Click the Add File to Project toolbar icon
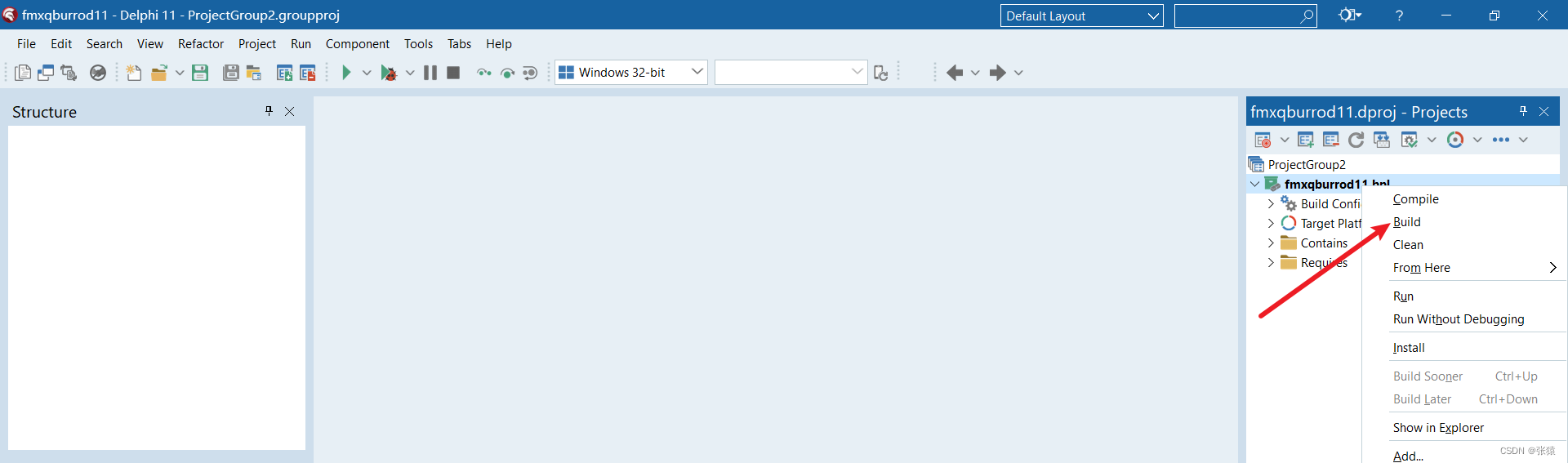1568x463 pixels. click(284, 73)
